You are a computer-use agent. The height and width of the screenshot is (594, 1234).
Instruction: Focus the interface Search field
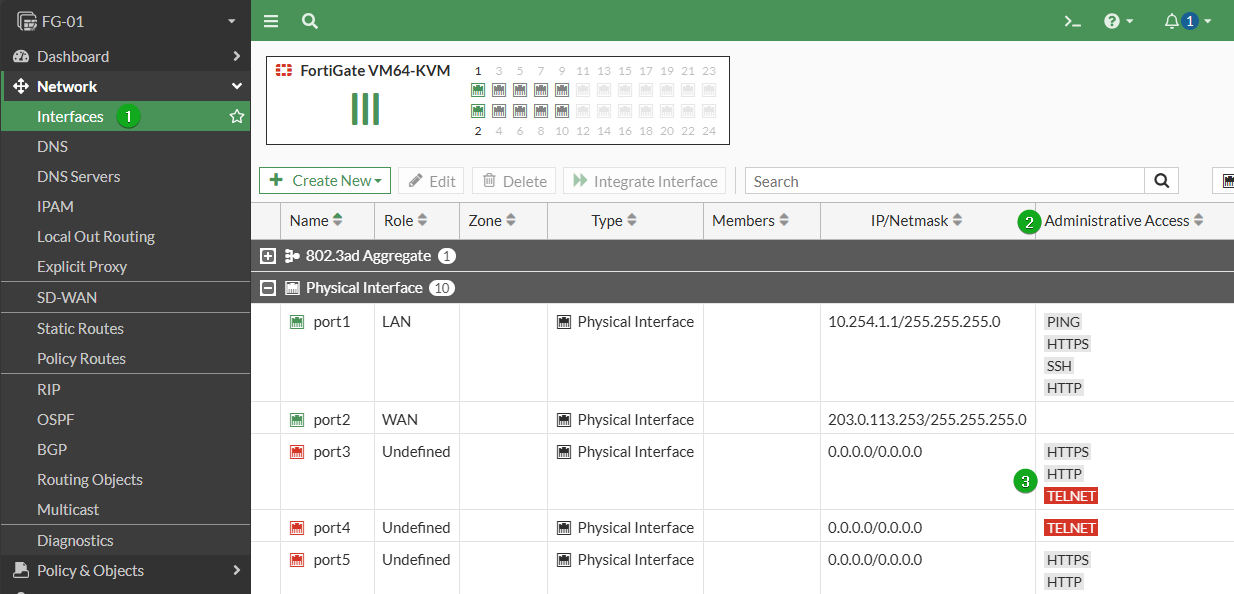(x=945, y=181)
